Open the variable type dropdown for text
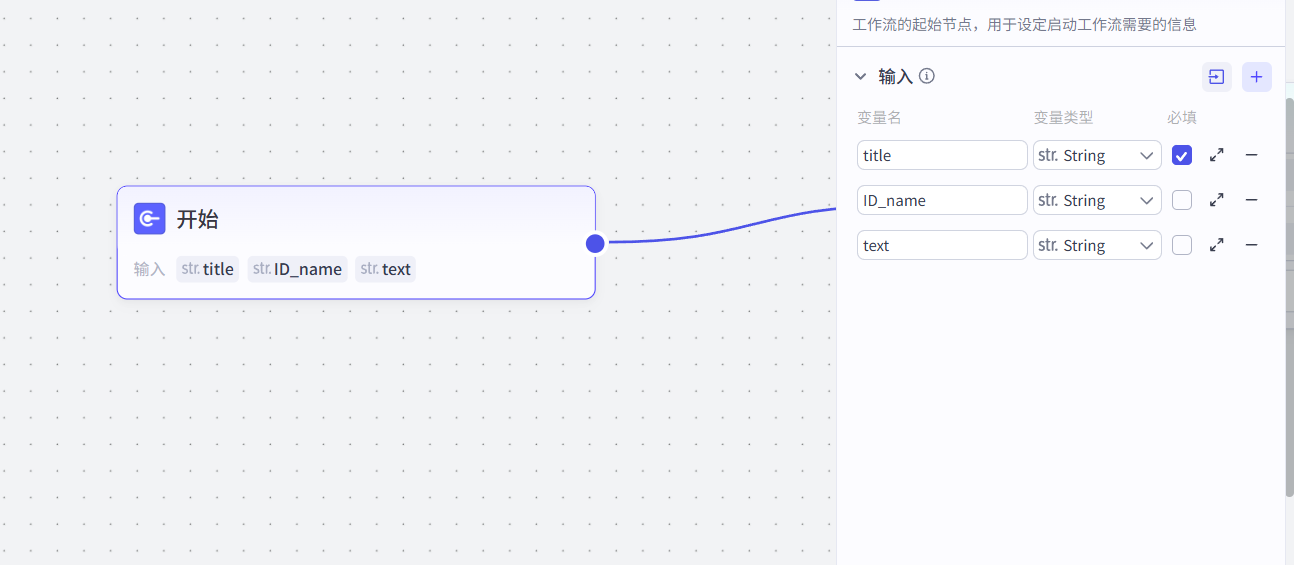Viewport: 1294px width, 565px height. coord(1097,245)
